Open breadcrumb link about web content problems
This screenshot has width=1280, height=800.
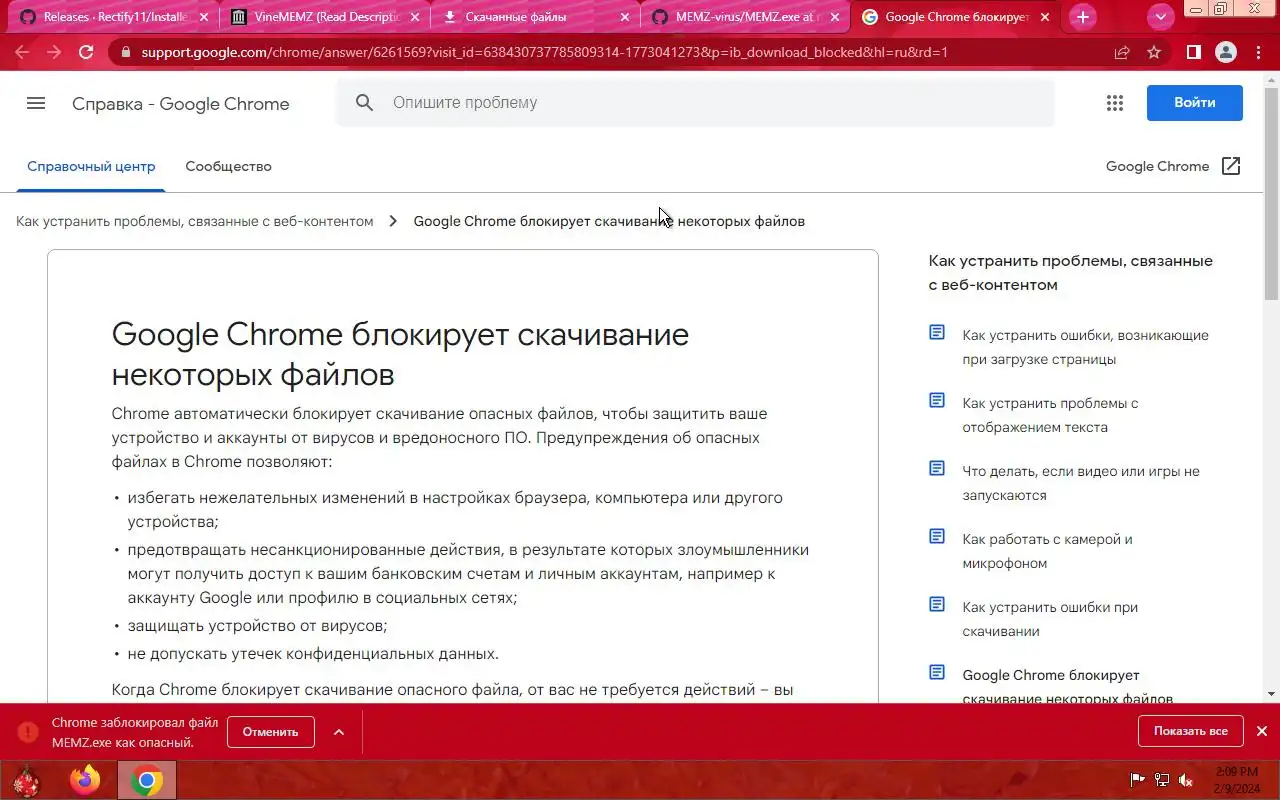click(195, 221)
